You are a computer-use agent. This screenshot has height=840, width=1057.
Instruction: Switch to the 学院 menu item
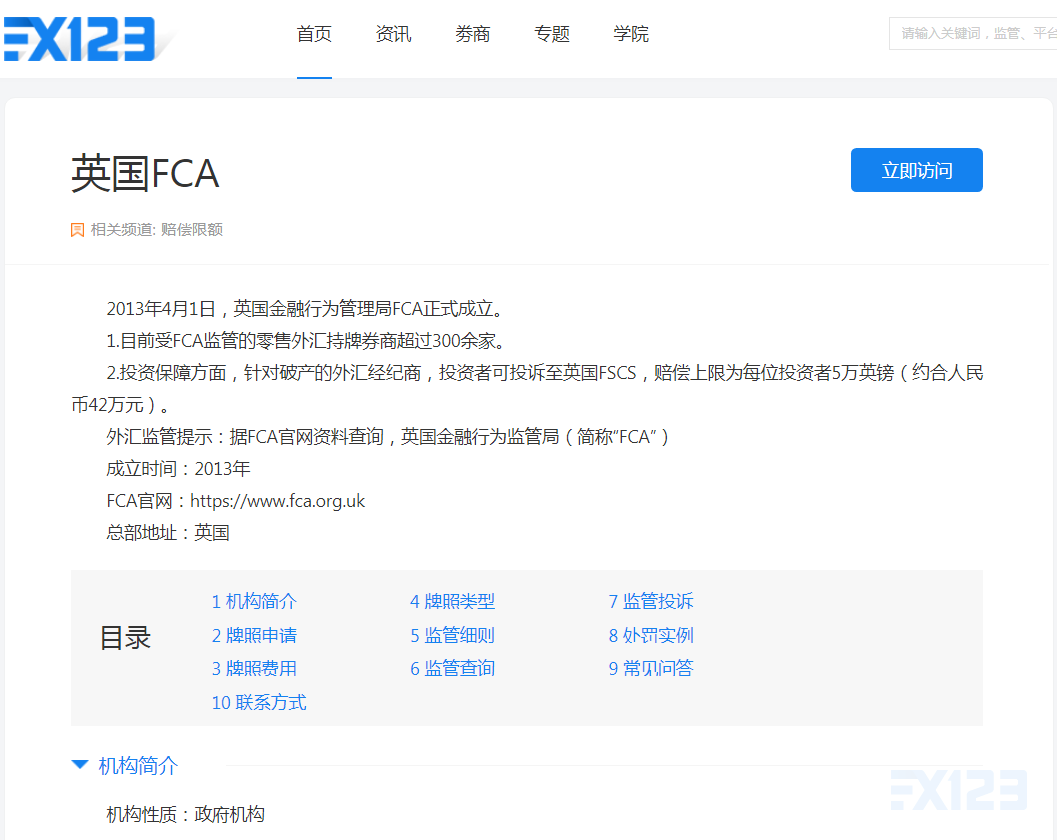coord(631,34)
